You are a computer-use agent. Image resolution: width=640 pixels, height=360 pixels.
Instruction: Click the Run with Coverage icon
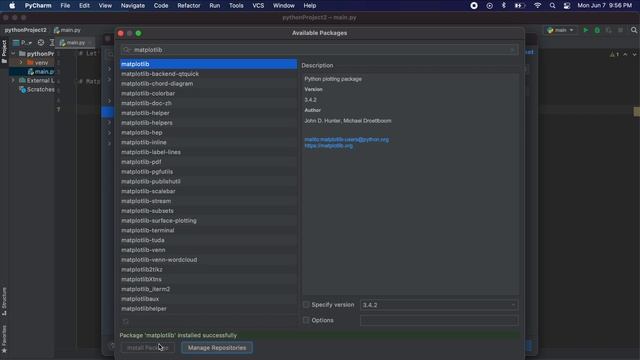pos(609,30)
